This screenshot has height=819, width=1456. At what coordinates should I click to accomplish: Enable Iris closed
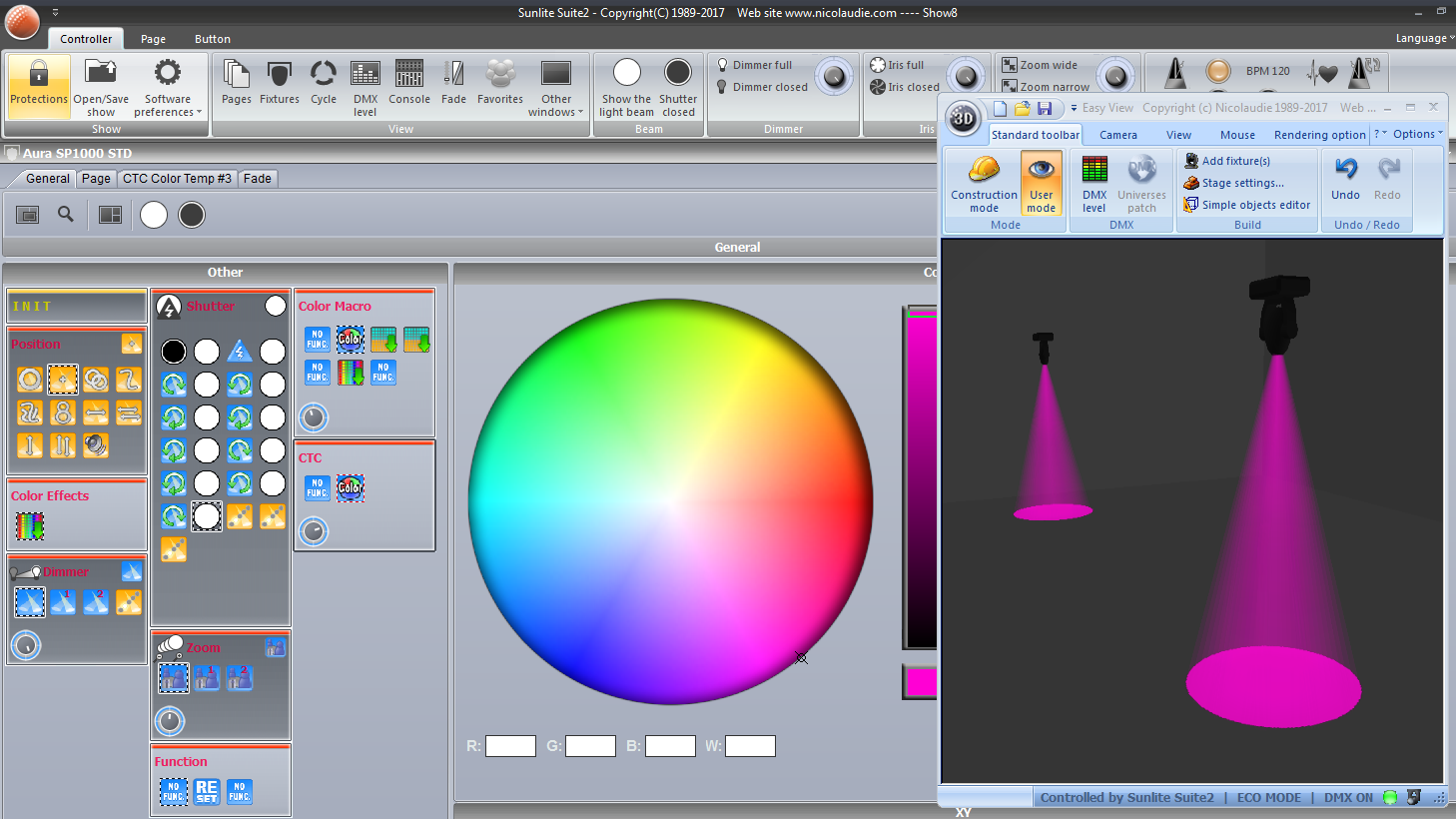click(905, 87)
